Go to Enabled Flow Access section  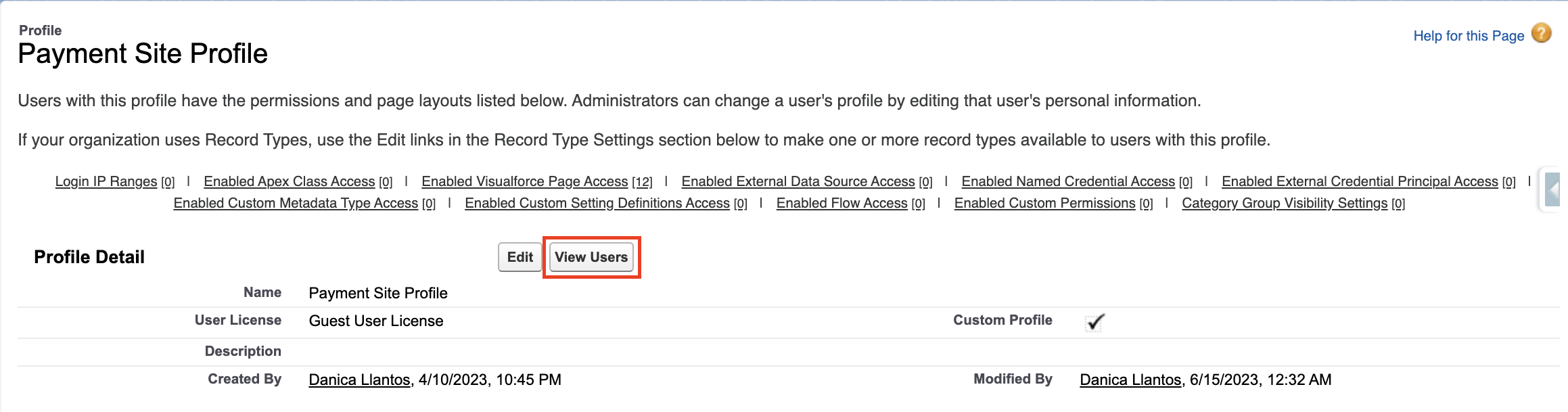(841, 203)
